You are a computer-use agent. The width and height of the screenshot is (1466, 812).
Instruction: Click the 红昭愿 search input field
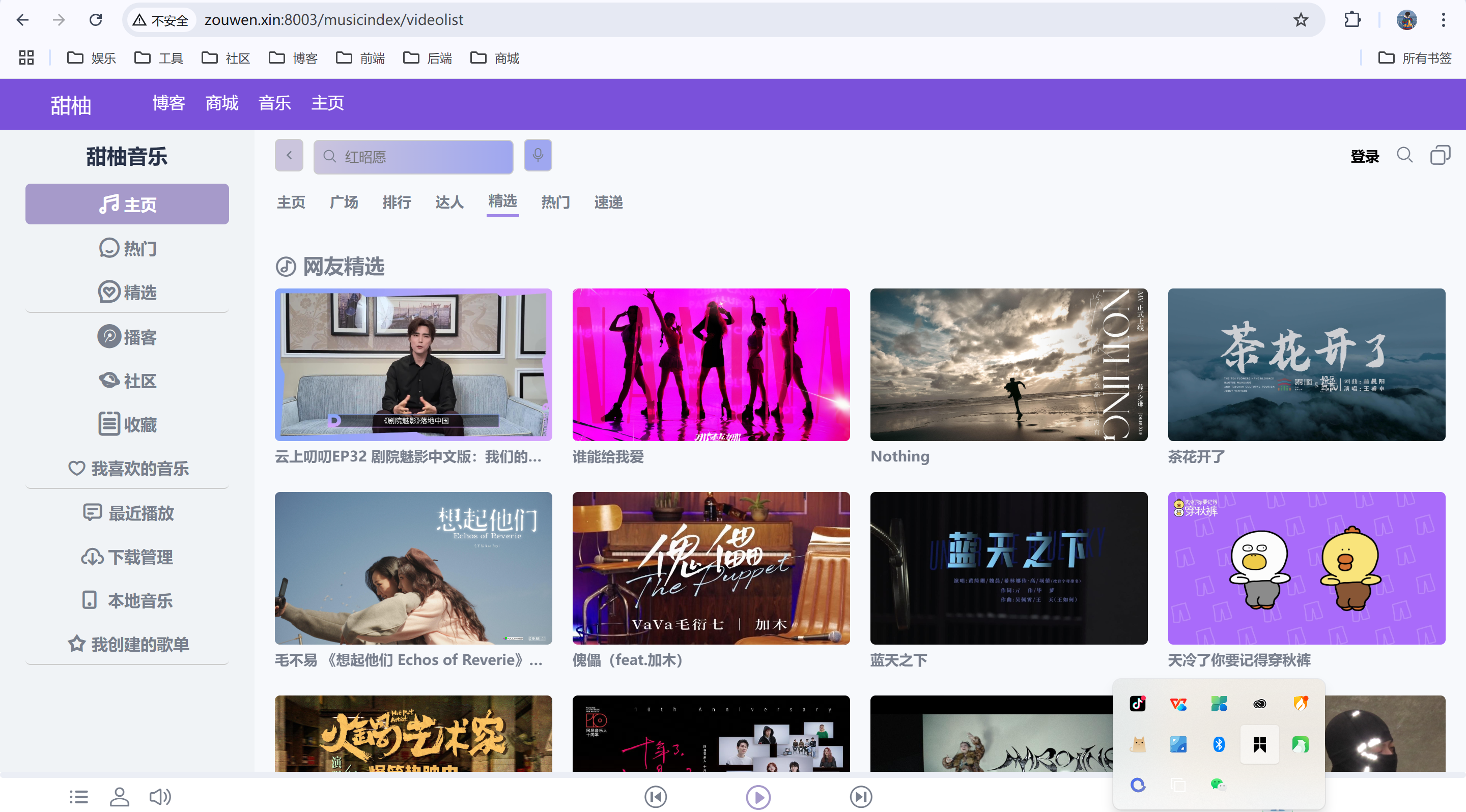click(x=413, y=156)
